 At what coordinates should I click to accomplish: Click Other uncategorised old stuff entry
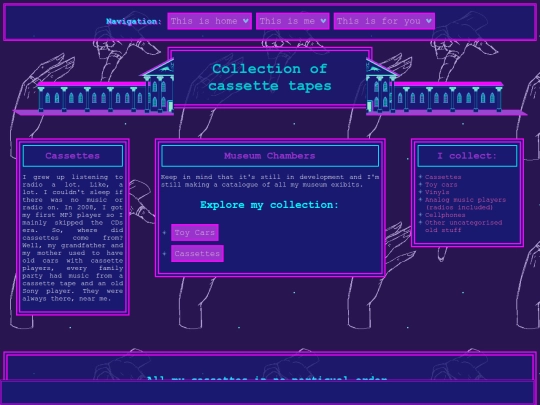point(463,226)
